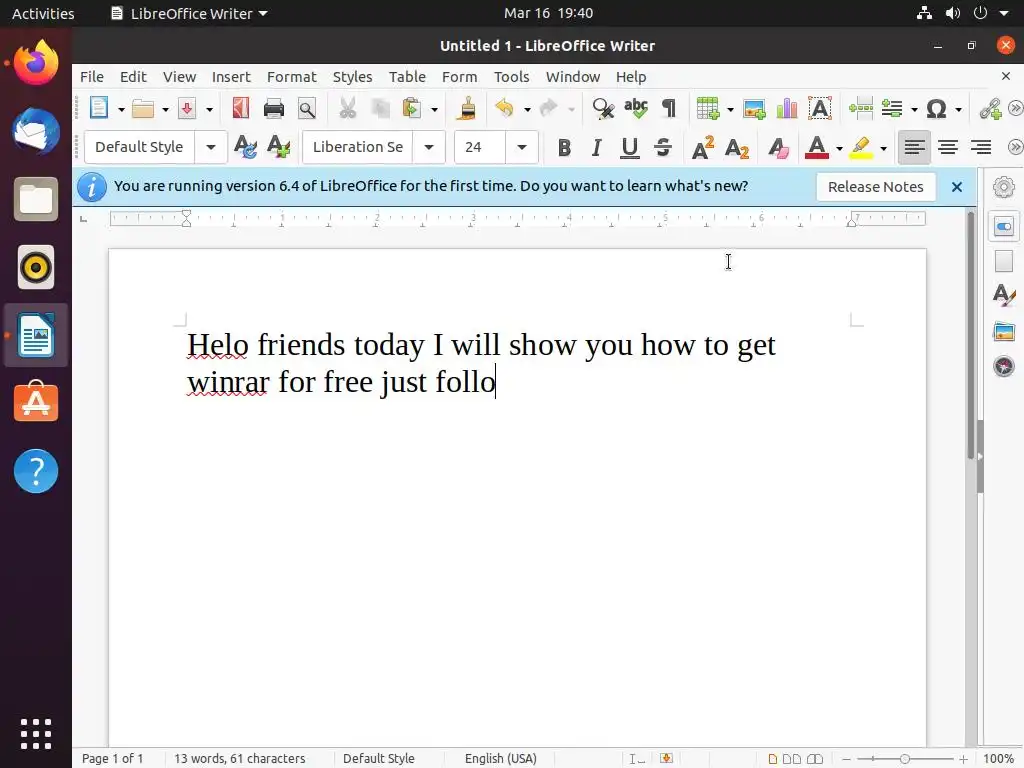Toggle formatting marks (pilcrow)
Image resolution: width=1024 pixels, height=768 pixels.
669,108
